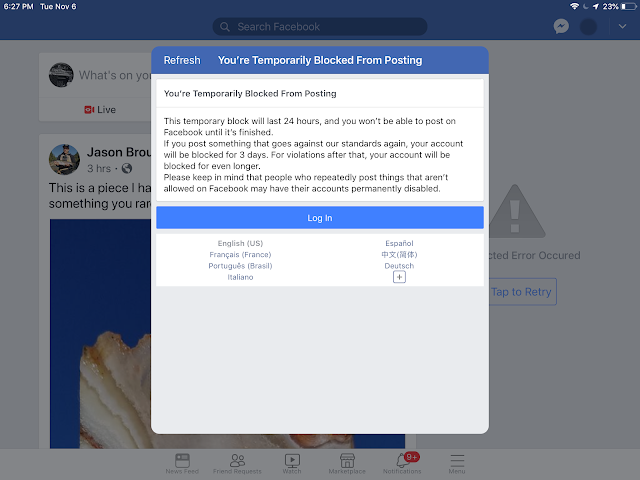Screen dimensions: 640x480
Task: Click '3 hrs' post timestamp
Action: (x=99, y=168)
